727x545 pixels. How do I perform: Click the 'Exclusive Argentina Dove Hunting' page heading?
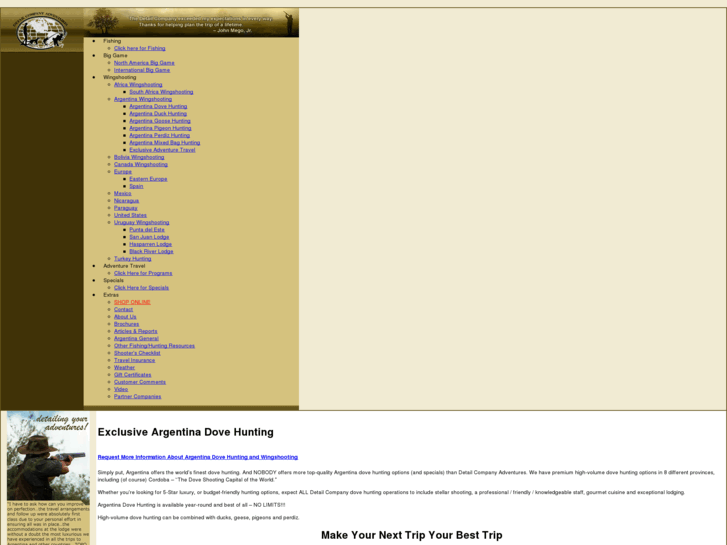(185, 432)
